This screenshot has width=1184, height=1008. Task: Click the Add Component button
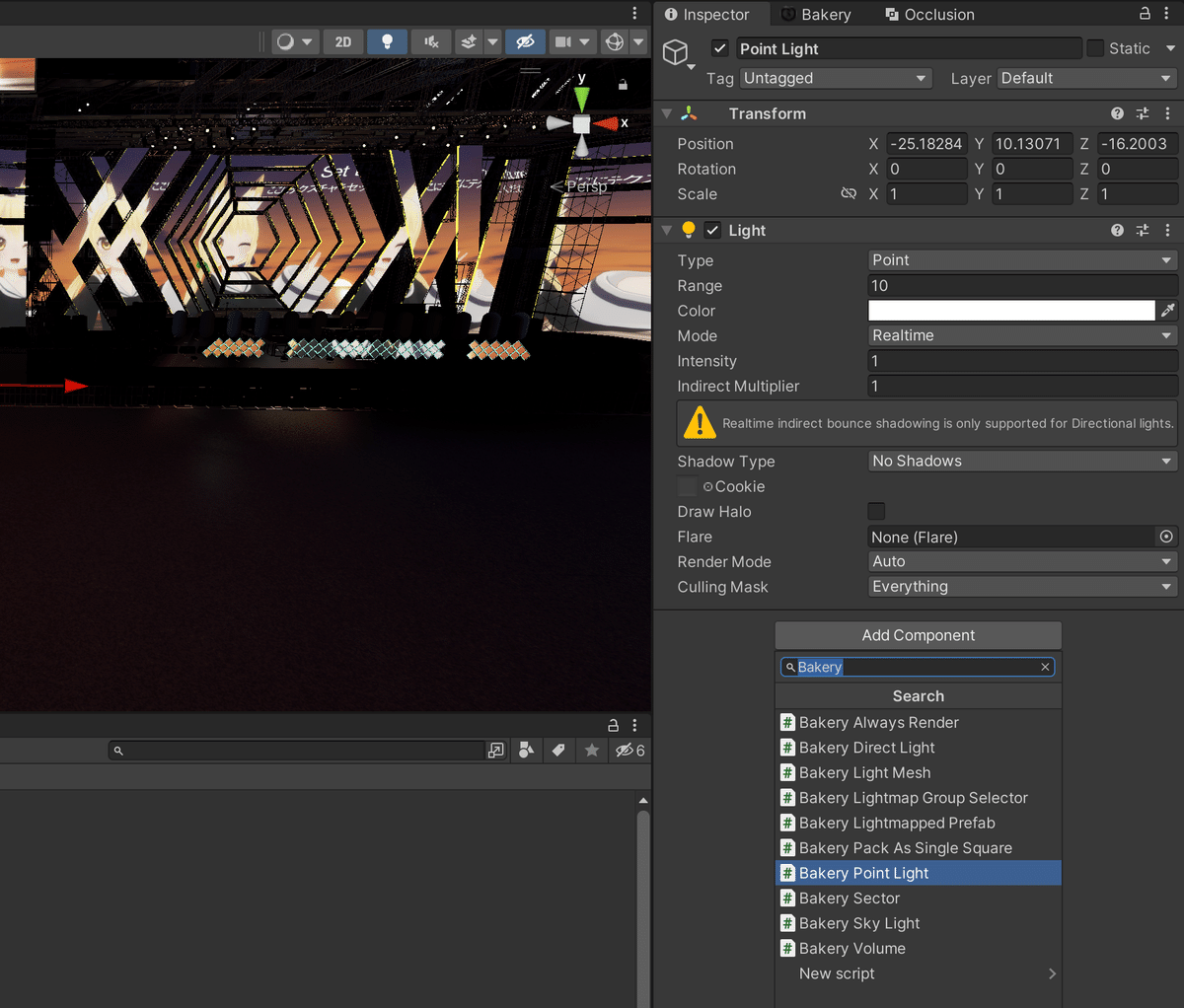[x=918, y=635]
